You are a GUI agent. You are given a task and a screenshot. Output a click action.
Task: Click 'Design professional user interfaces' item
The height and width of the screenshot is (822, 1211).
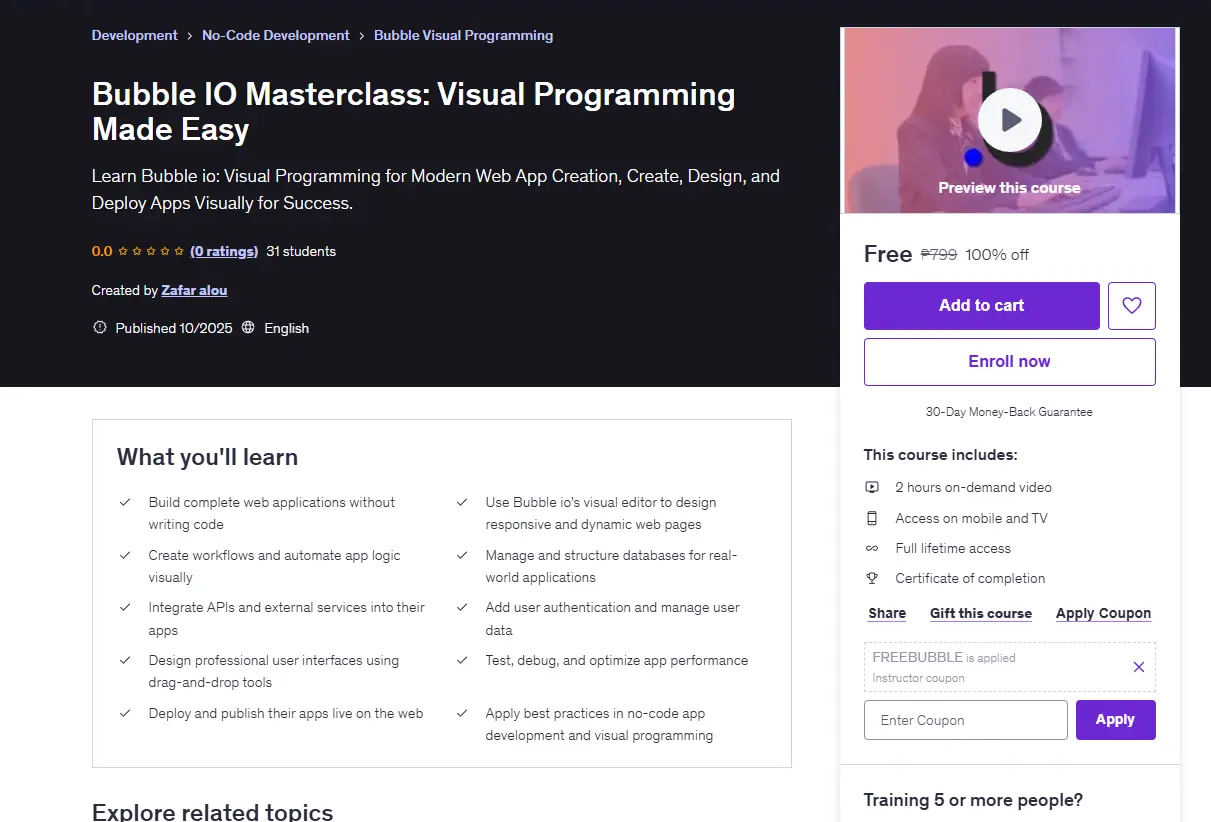coord(274,672)
